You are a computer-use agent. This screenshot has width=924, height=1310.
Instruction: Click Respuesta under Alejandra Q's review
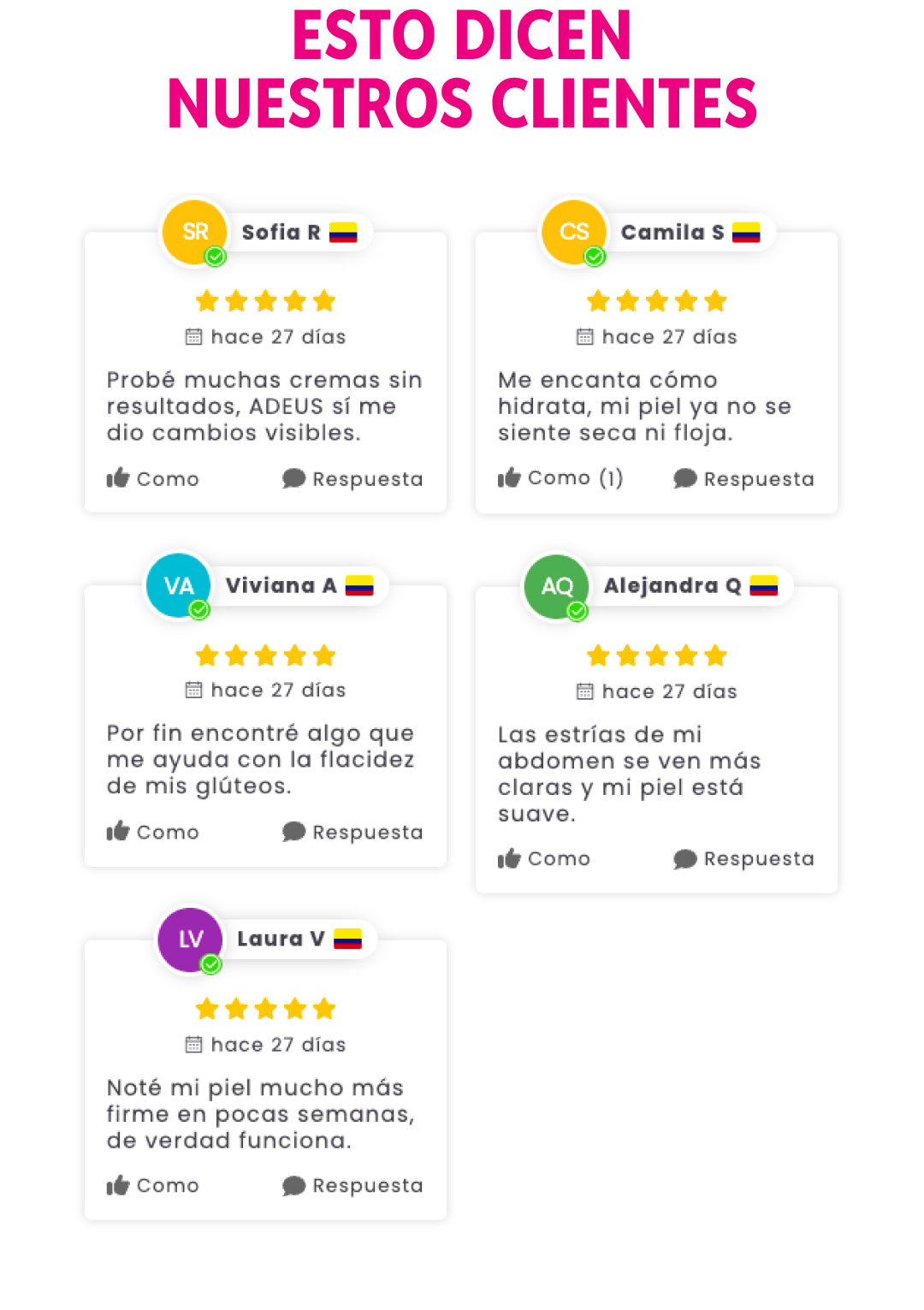tap(758, 859)
